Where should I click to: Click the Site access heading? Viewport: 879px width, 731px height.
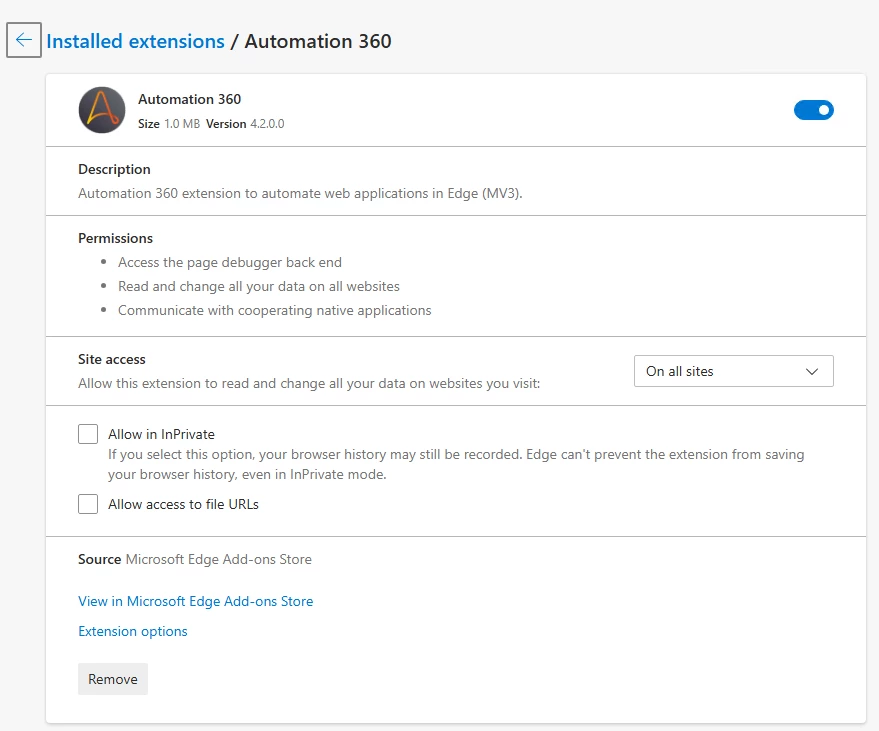[112, 359]
